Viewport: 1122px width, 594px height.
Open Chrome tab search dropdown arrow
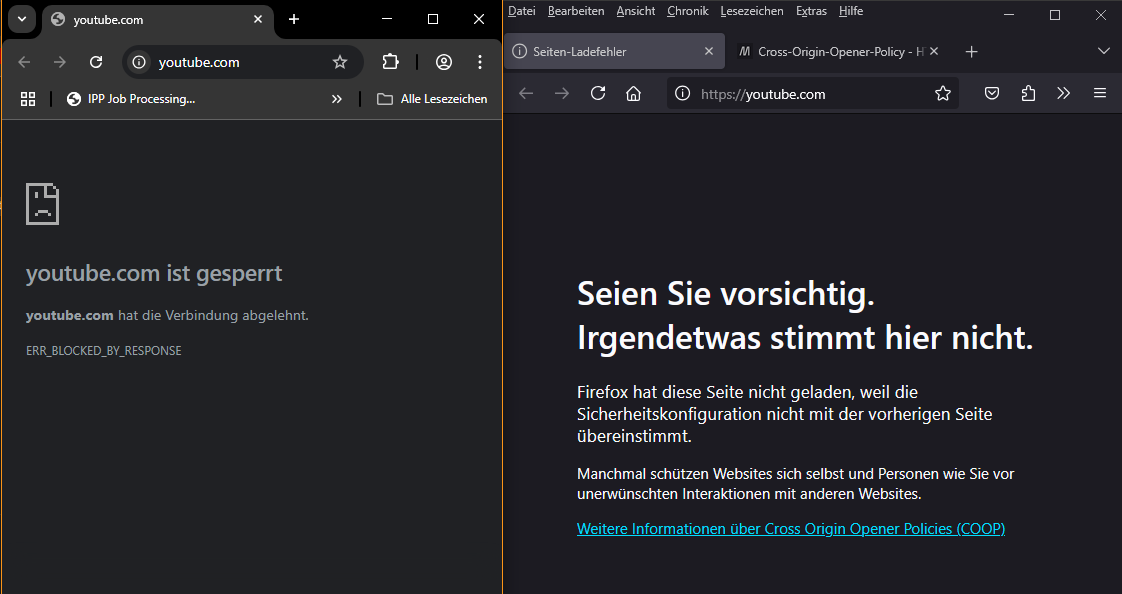coord(21,19)
